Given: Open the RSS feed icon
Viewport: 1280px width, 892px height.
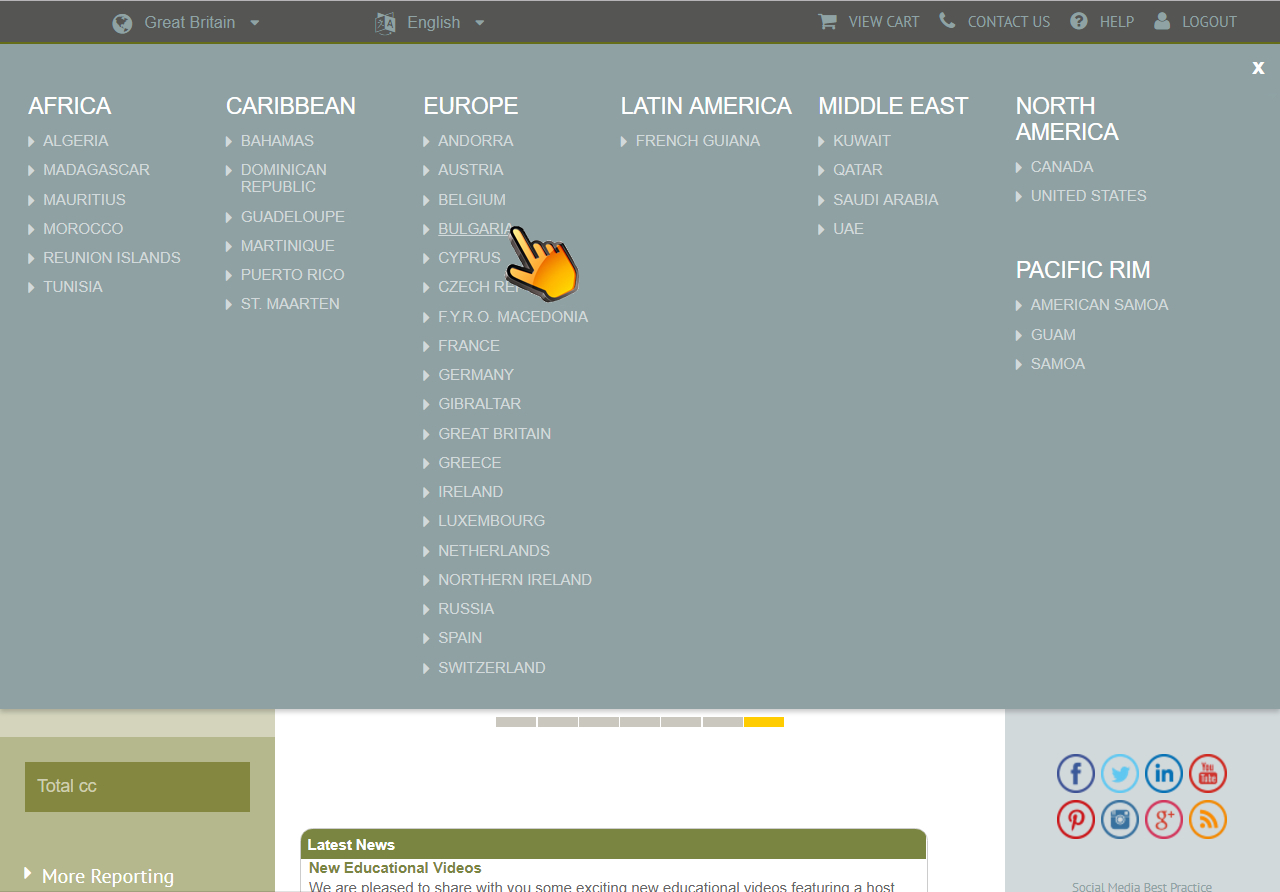Looking at the screenshot, I should pyautogui.click(x=1208, y=820).
